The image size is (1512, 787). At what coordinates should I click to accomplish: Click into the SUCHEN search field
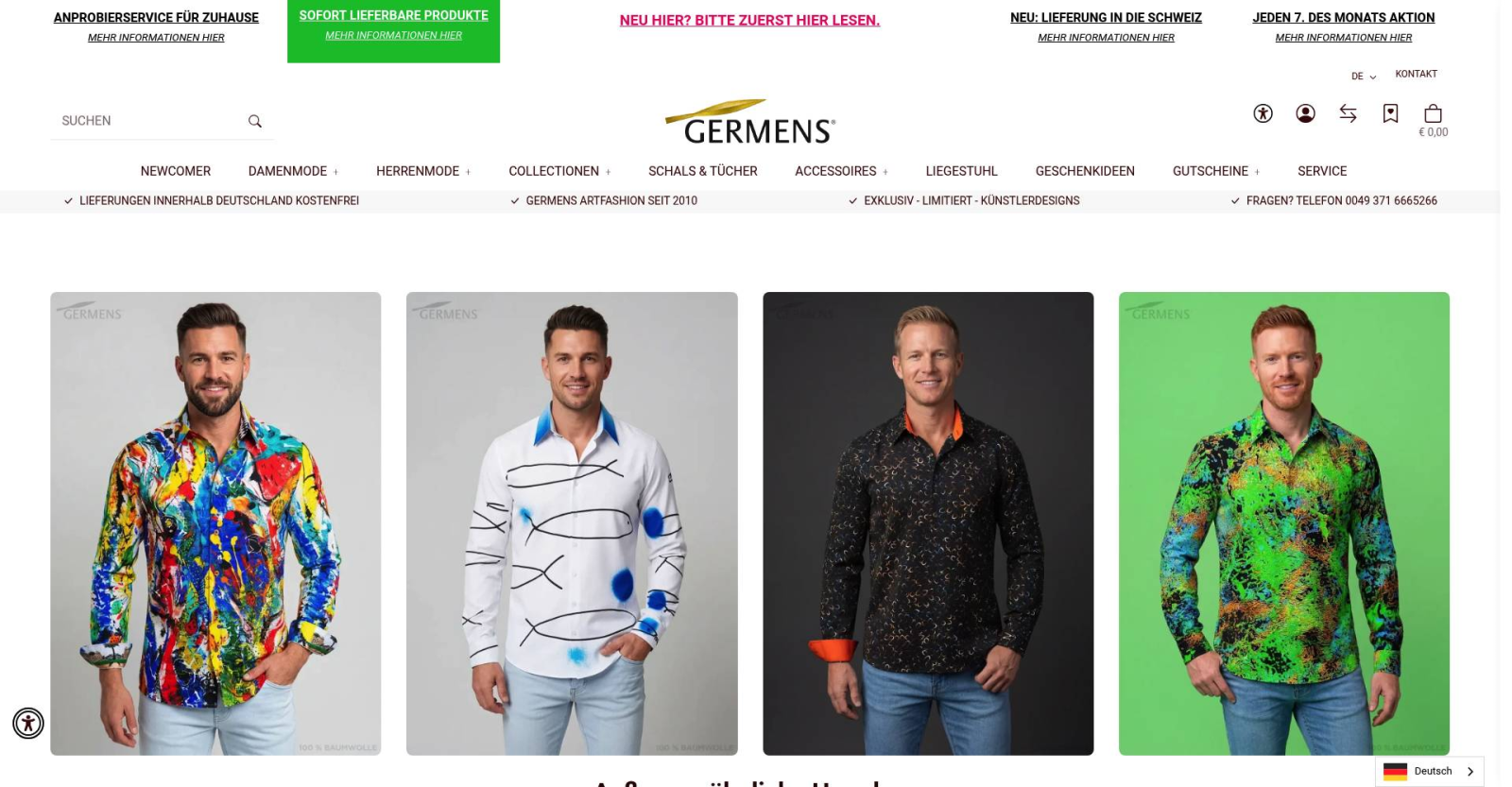point(146,121)
